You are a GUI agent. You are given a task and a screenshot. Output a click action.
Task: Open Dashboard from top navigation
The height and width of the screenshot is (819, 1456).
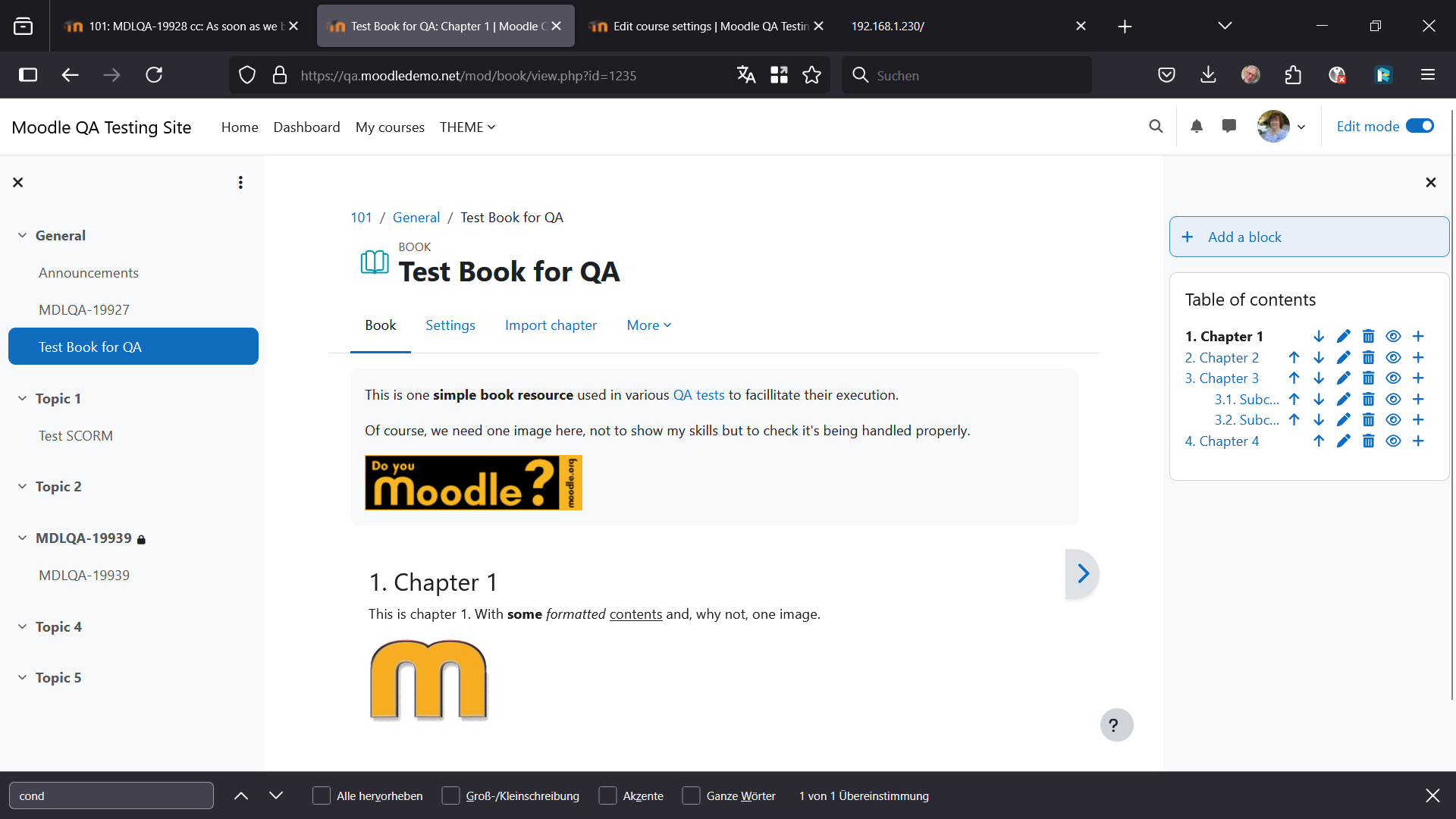306,127
